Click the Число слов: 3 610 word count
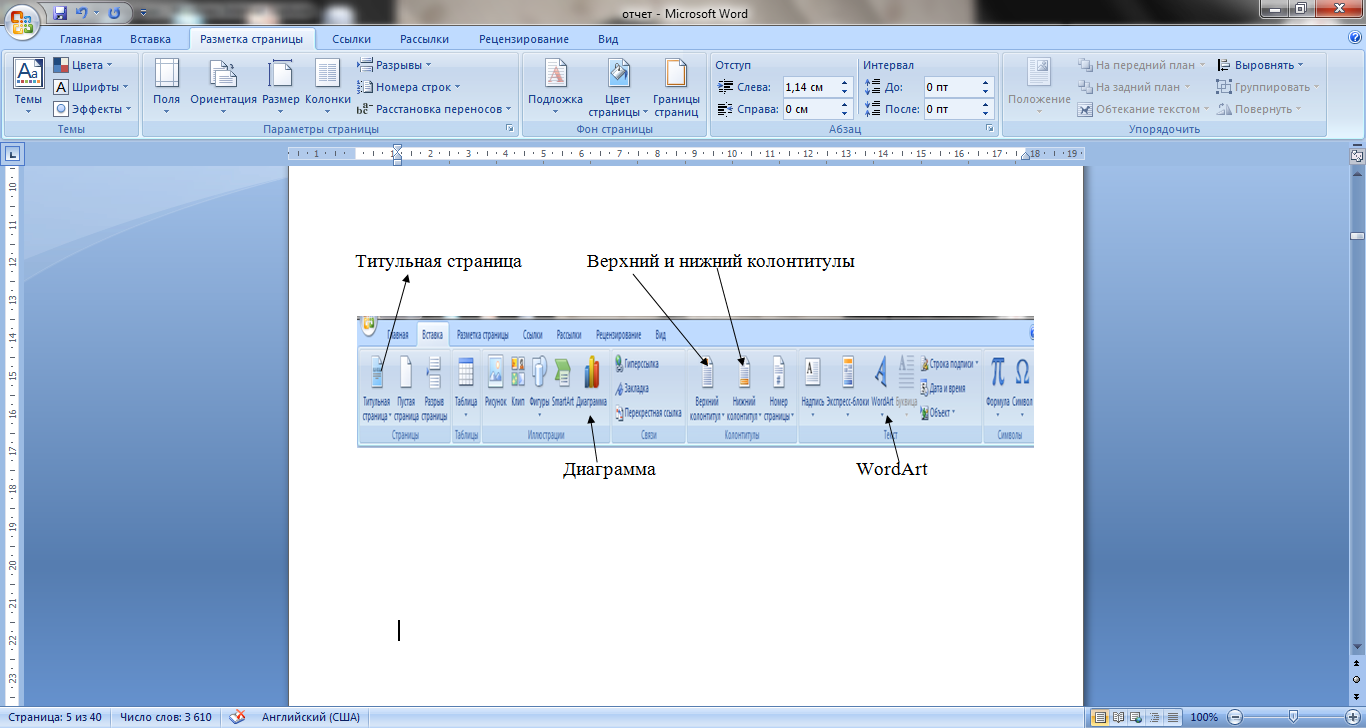Image resolution: width=1366 pixels, height=728 pixels. point(165,717)
